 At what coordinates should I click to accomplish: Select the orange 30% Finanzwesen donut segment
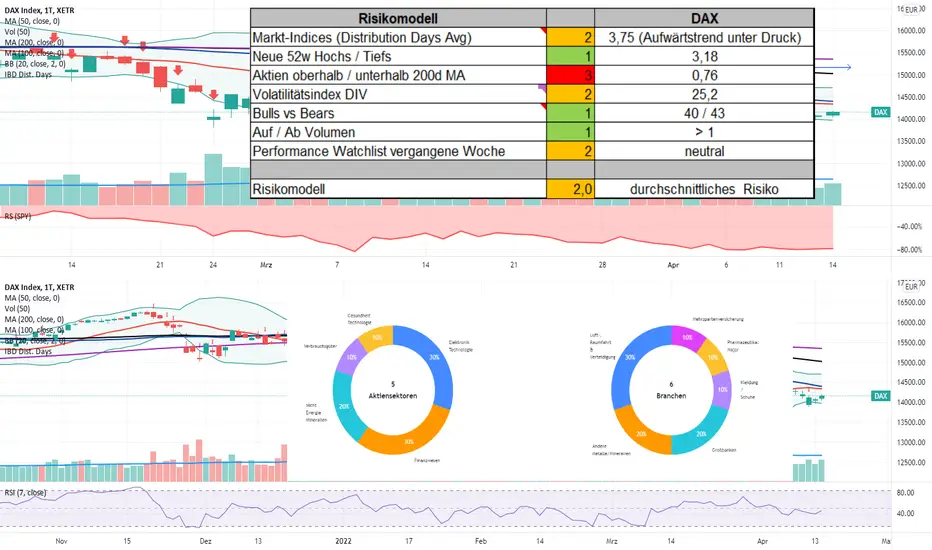404,434
